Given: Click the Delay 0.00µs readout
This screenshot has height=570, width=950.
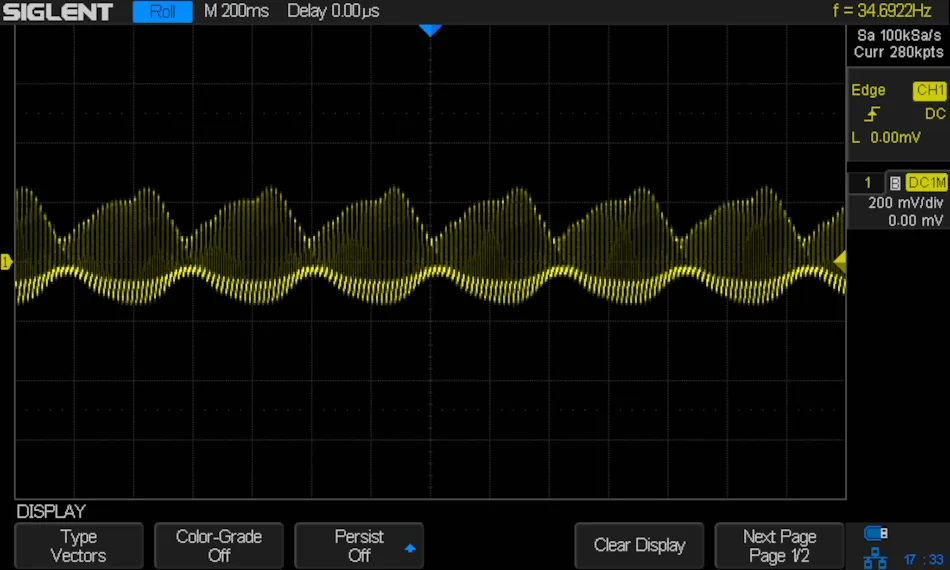Looking at the screenshot, I should (333, 11).
